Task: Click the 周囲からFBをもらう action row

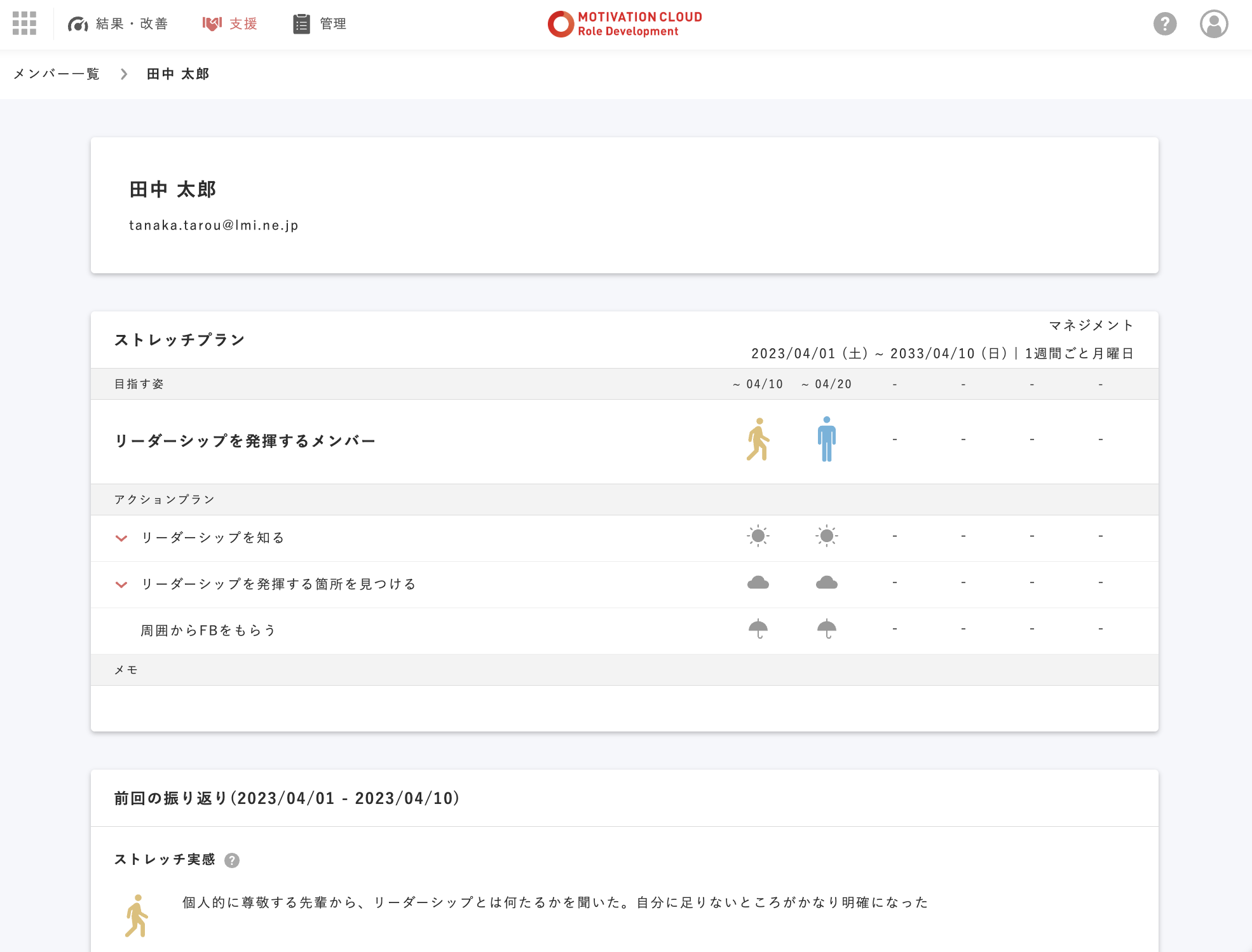Action: click(x=625, y=631)
